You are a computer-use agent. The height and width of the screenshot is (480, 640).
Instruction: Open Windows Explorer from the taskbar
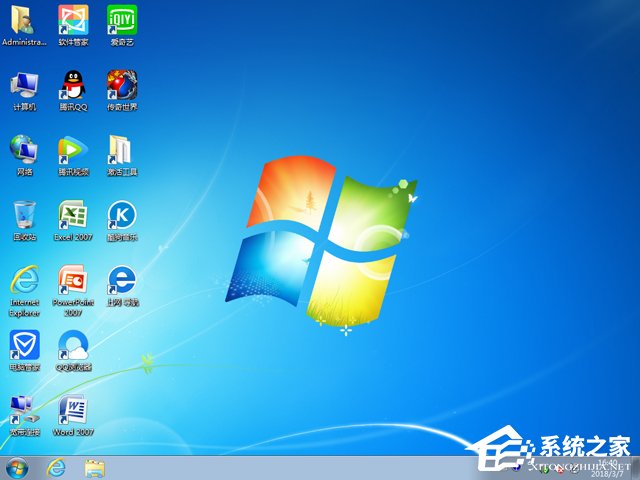(x=95, y=467)
